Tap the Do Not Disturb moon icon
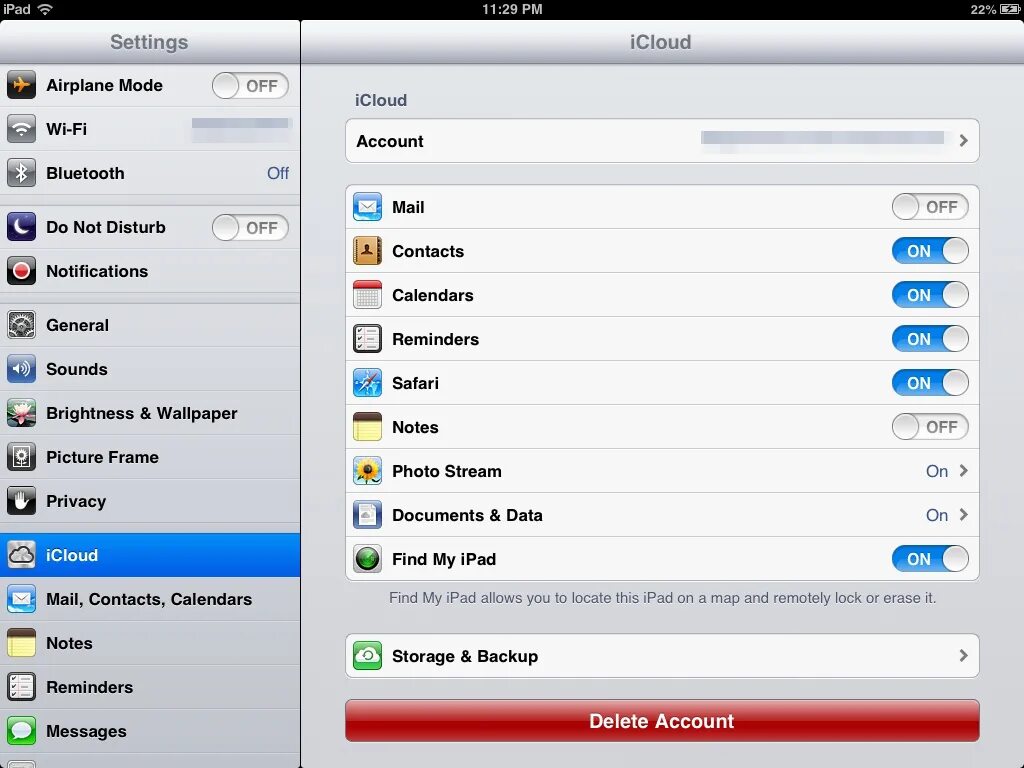This screenshot has height=768, width=1024. pyautogui.click(x=22, y=227)
